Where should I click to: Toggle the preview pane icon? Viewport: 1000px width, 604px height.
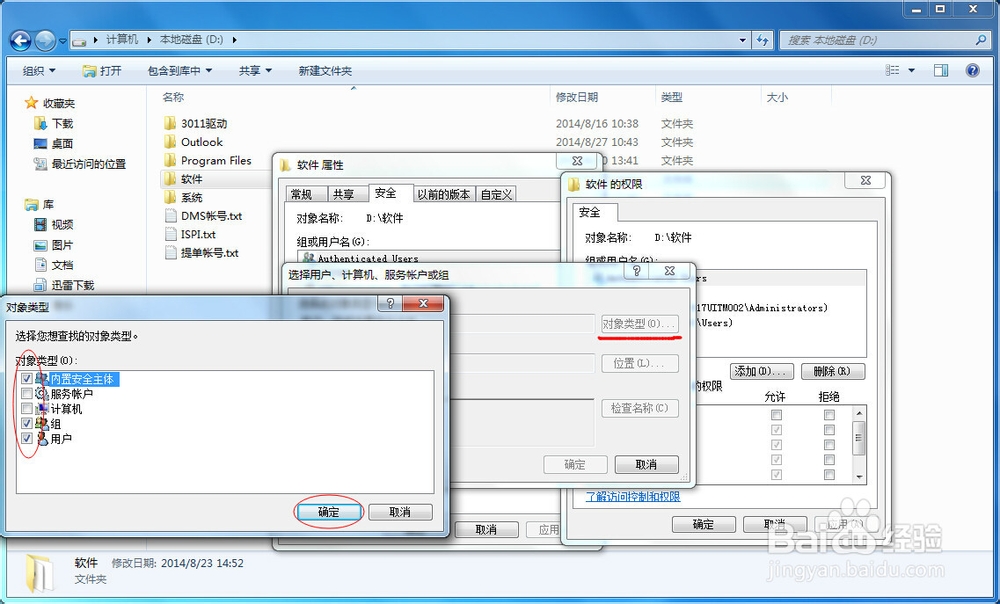[x=941, y=70]
